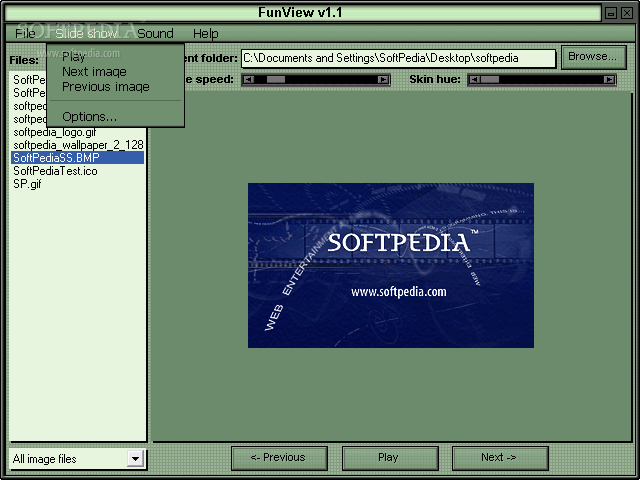Screen dimensions: 640x480
Task: Open the File menu
Action: pyautogui.click(x=25, y=33)
